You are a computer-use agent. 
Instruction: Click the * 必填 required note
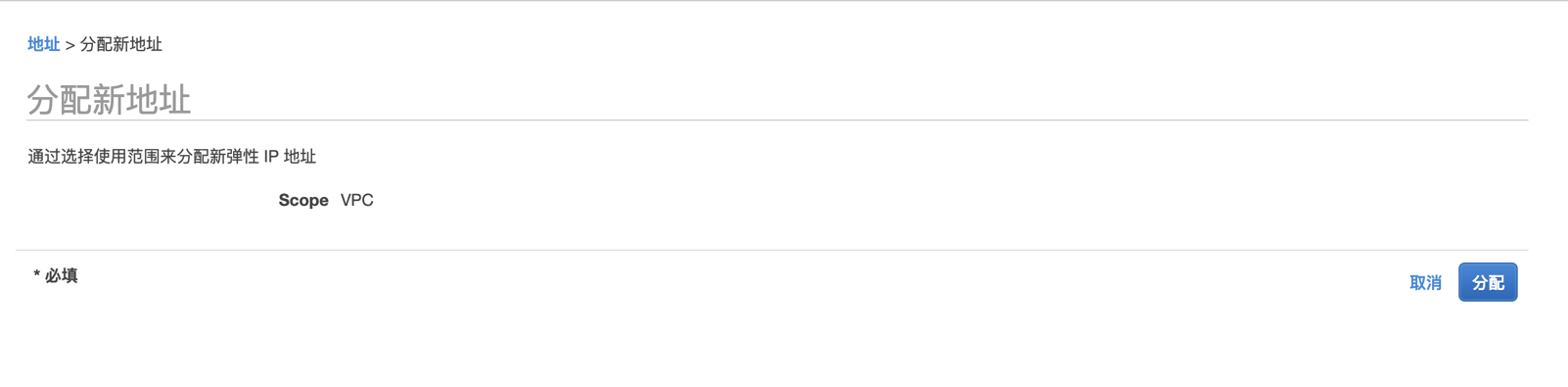56,275
